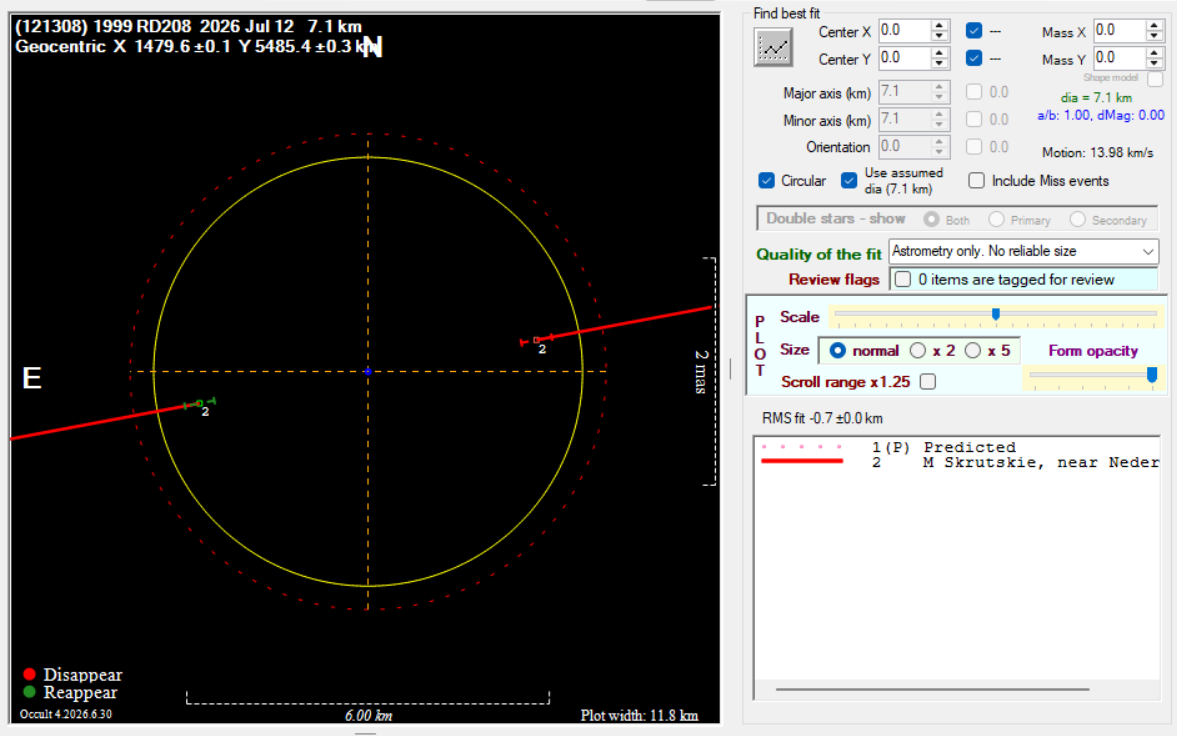The height and width of the screenshot is (736, 1177).
Task: Increase the Center X value with its spinner up arrow
Action: point(939,26)
